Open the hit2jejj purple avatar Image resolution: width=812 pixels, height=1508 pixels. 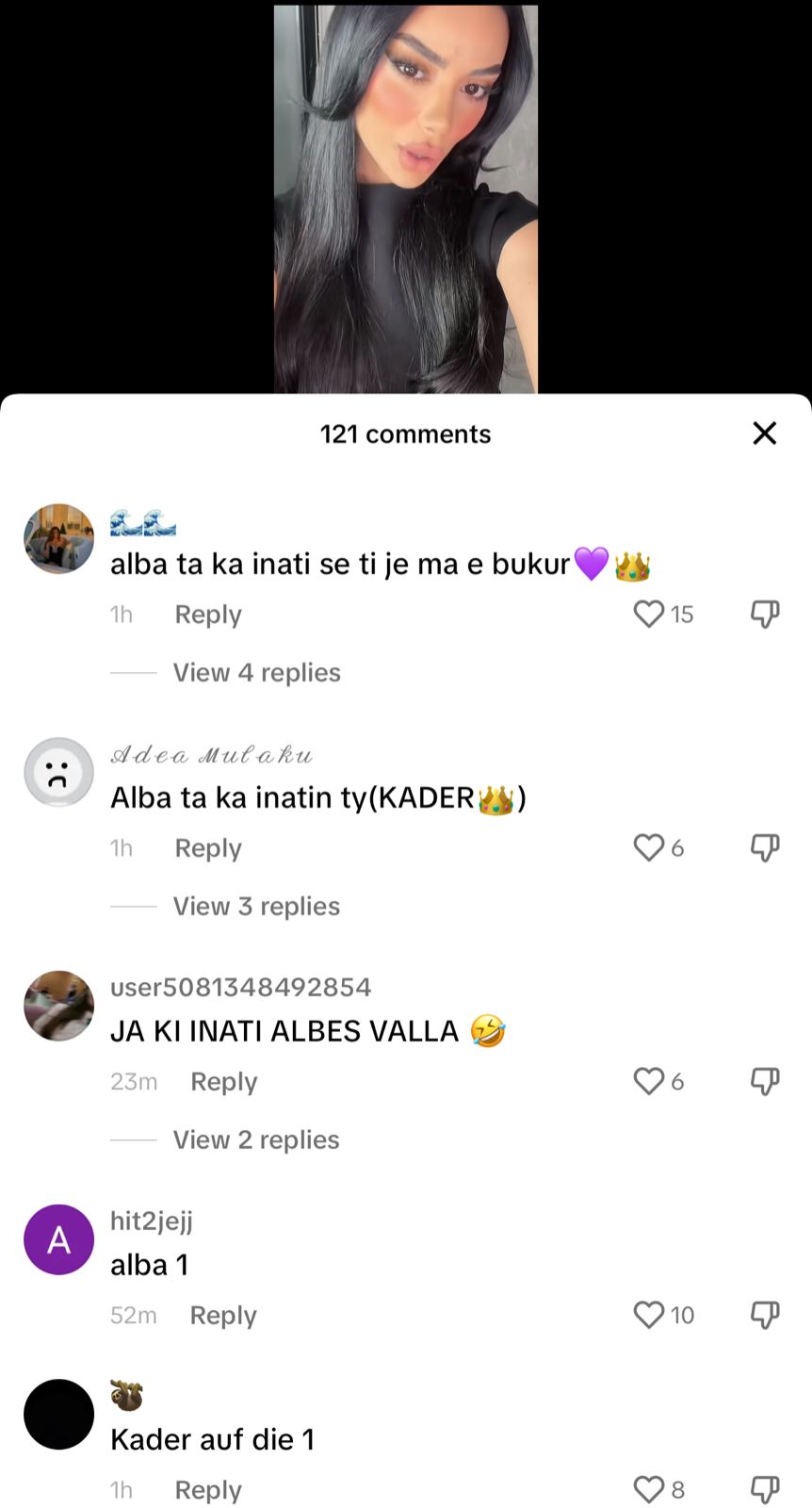(x=58, y=1239)
